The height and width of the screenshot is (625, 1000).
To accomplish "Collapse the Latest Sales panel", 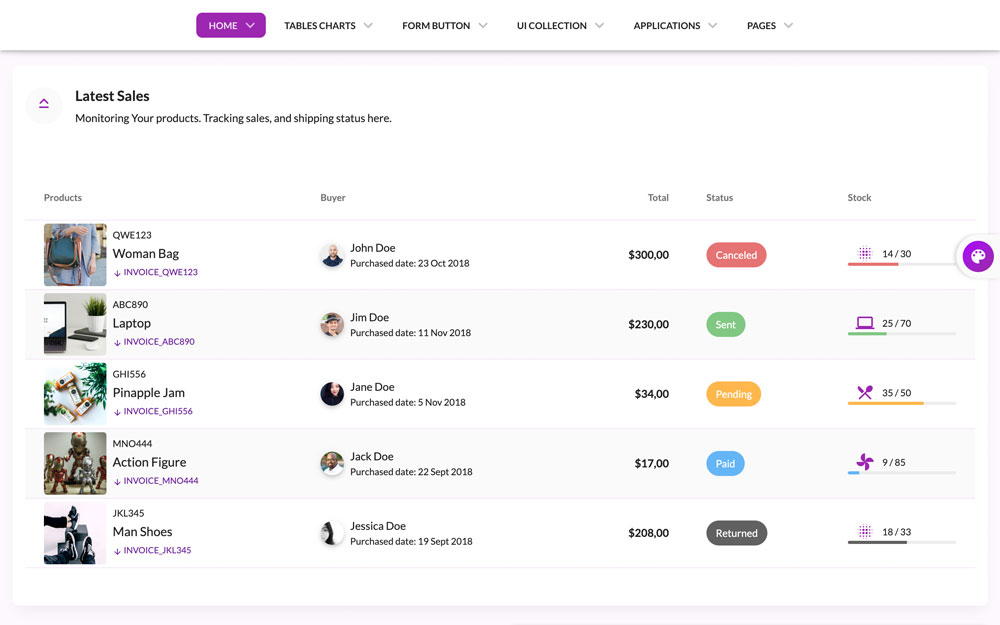I will click(44, 104).
